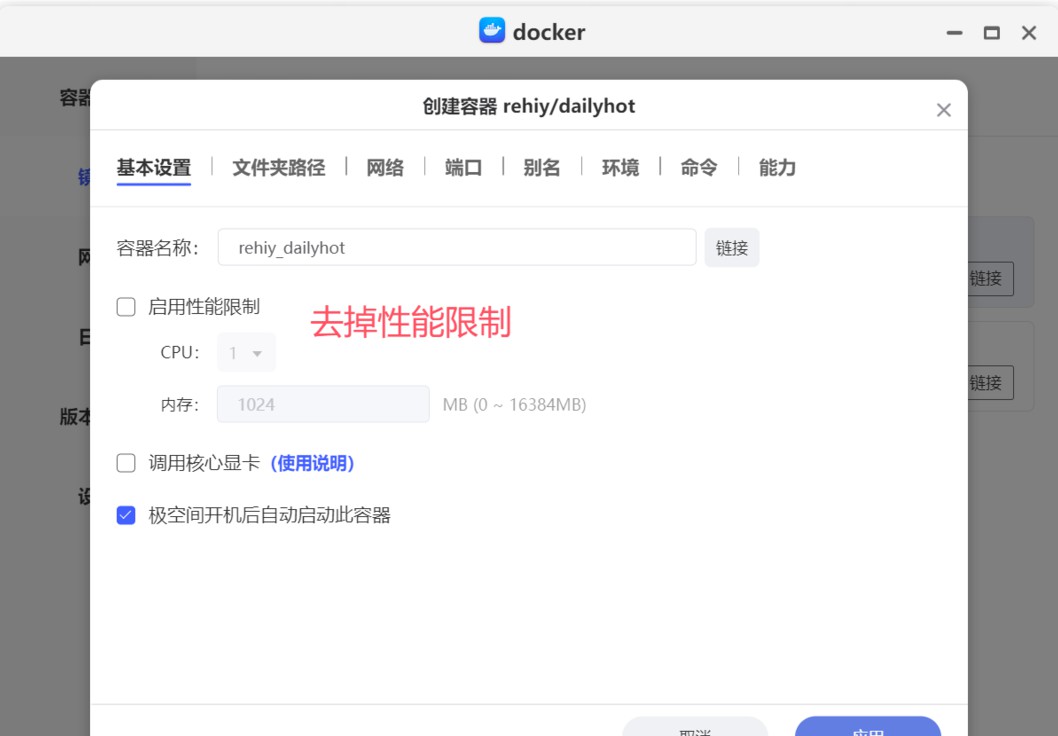Click the MB (0 ~ 16384MB) range text
Screen dimensions: 1058x736
point(514,405)
